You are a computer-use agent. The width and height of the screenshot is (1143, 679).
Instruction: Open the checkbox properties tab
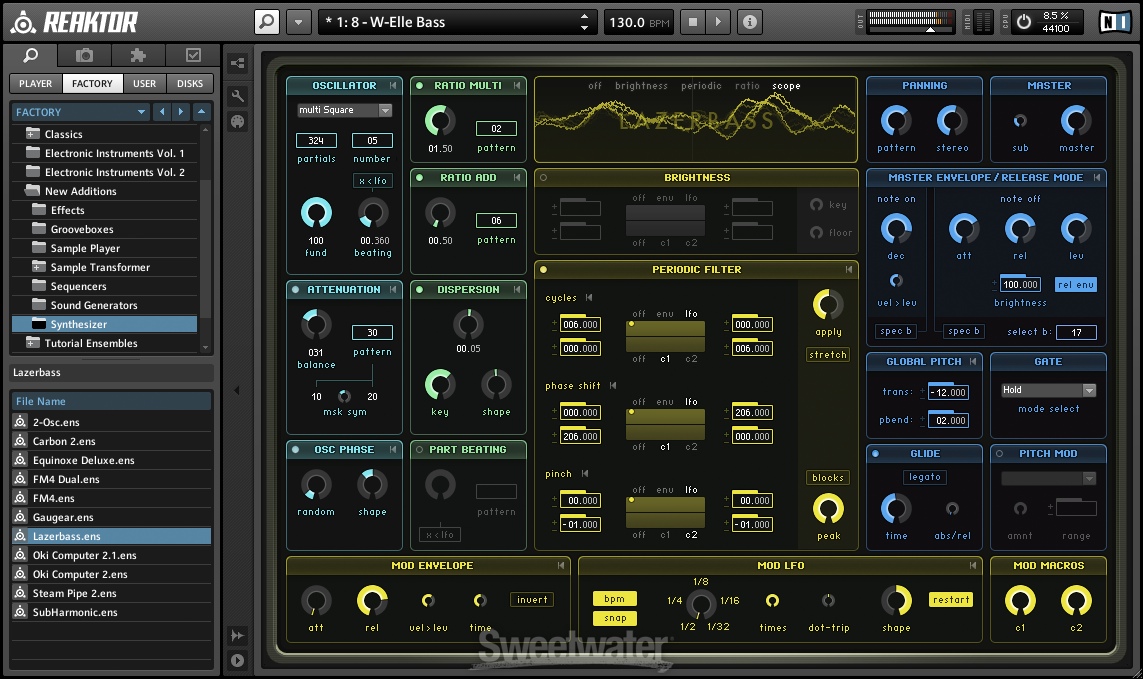192,55
